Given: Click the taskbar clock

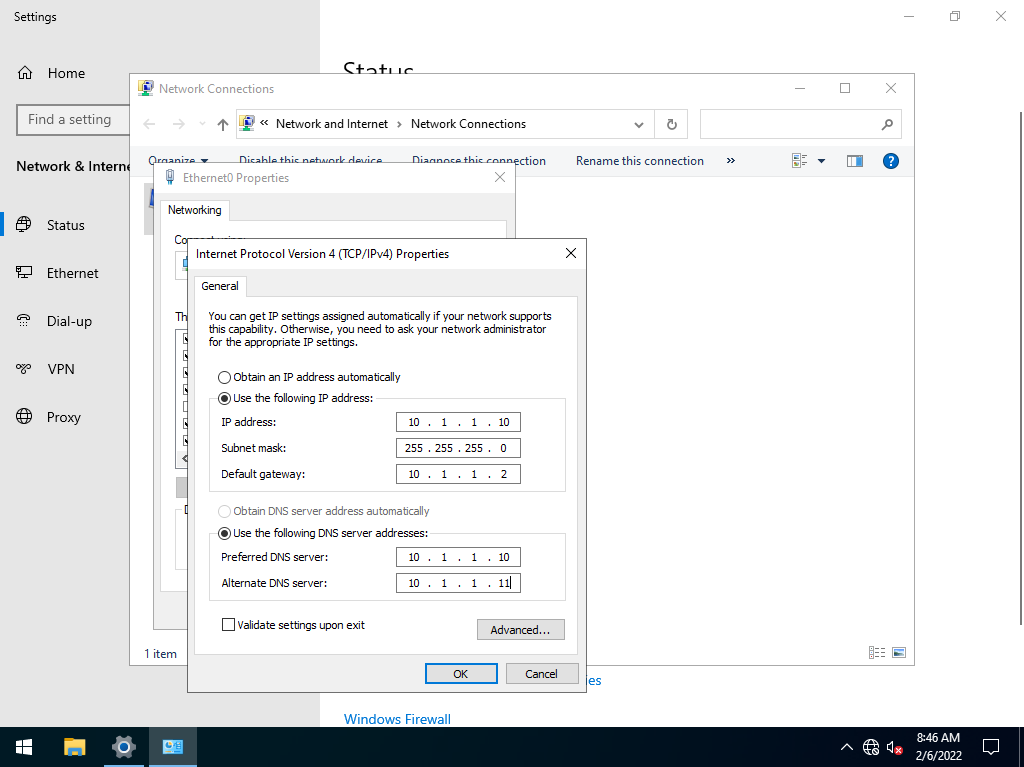Looking at the screenshot, I should pyautogui.click(x=938, y=747).
